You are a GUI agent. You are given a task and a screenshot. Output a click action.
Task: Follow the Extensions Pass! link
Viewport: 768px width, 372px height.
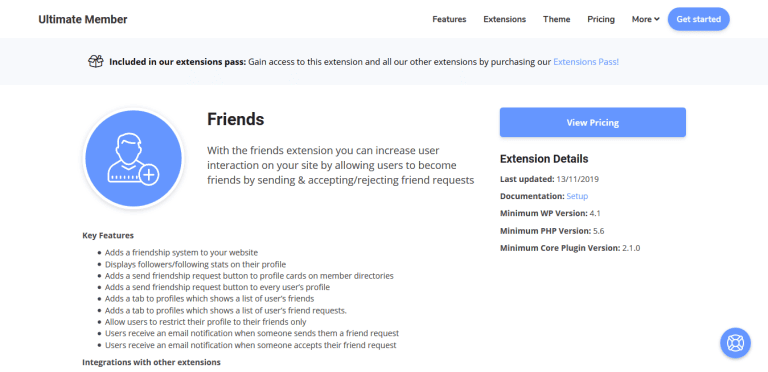tap(586, 62)
